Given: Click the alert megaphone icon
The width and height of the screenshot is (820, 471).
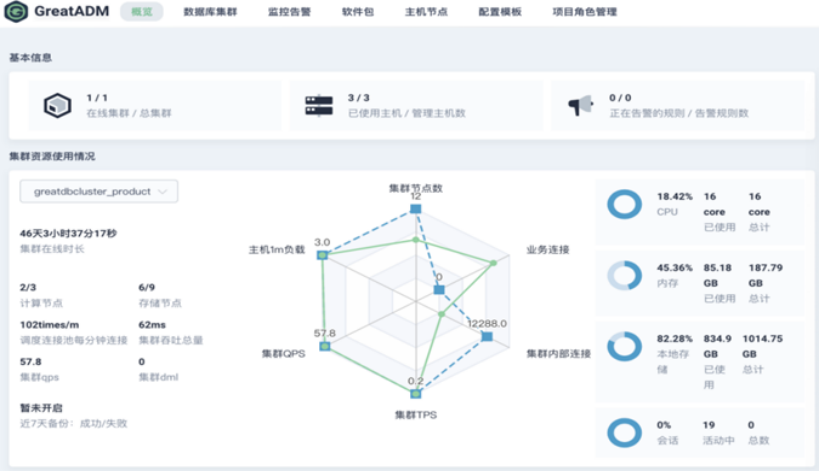Looking at the screenshot, I should click(x=580, y=105).
